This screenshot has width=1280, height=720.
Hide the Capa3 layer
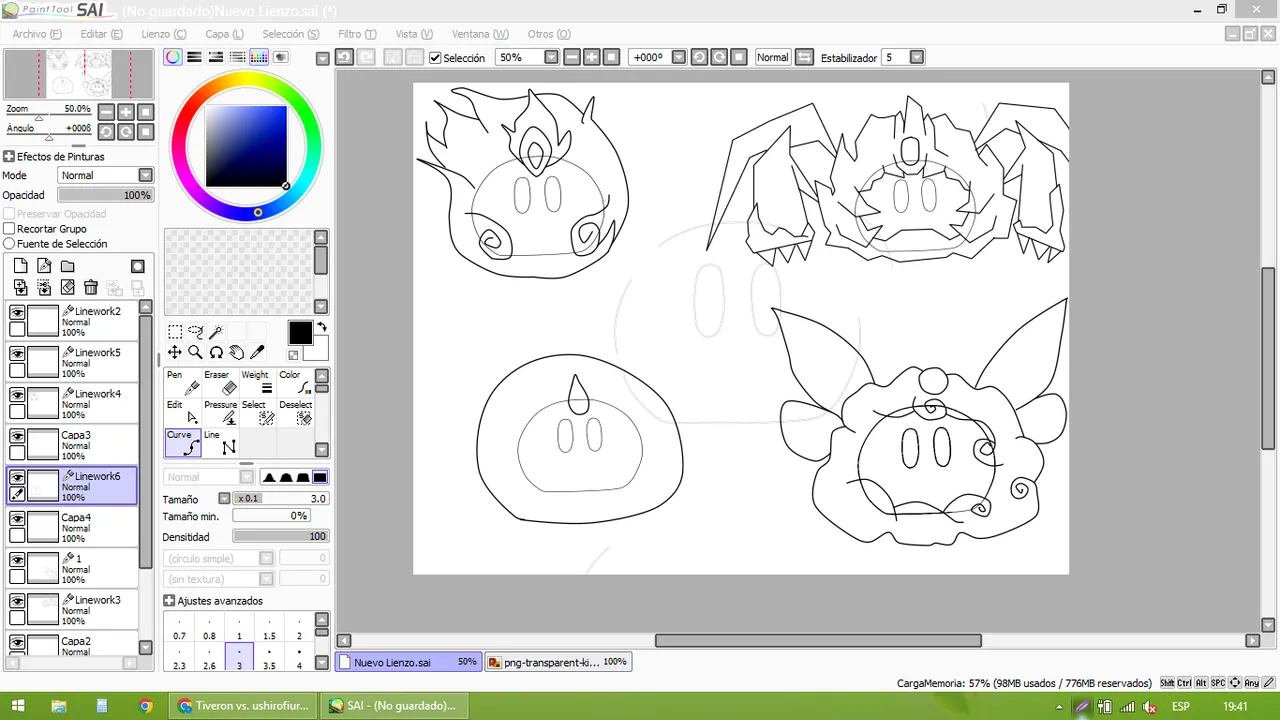point(17,436)
